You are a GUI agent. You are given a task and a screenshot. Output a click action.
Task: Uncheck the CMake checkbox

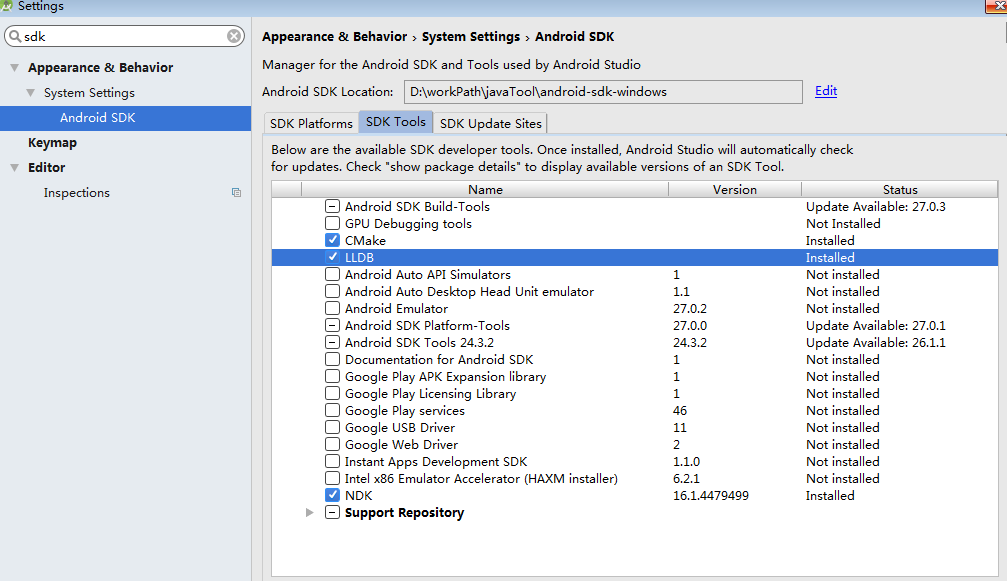332,241
